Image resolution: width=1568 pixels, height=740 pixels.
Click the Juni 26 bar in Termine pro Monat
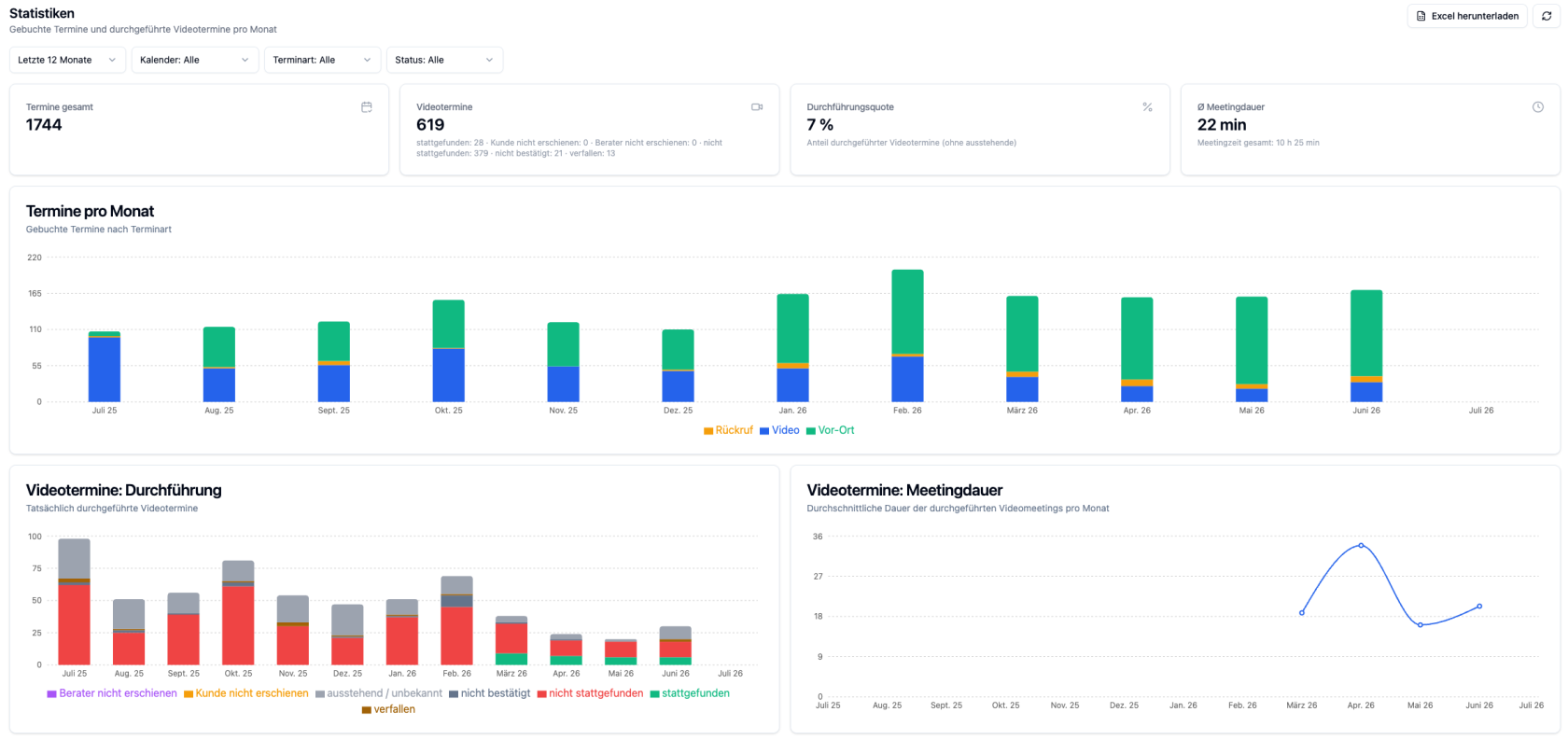[1366, 346]
